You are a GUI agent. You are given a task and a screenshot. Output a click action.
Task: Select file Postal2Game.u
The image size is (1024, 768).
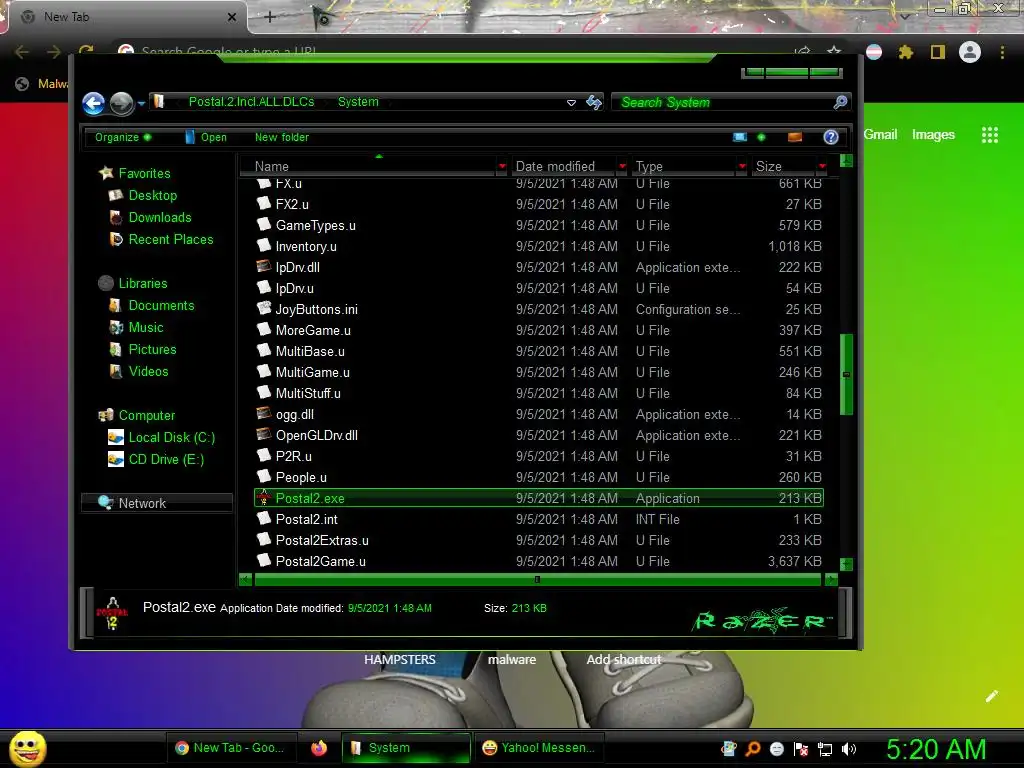321,561
